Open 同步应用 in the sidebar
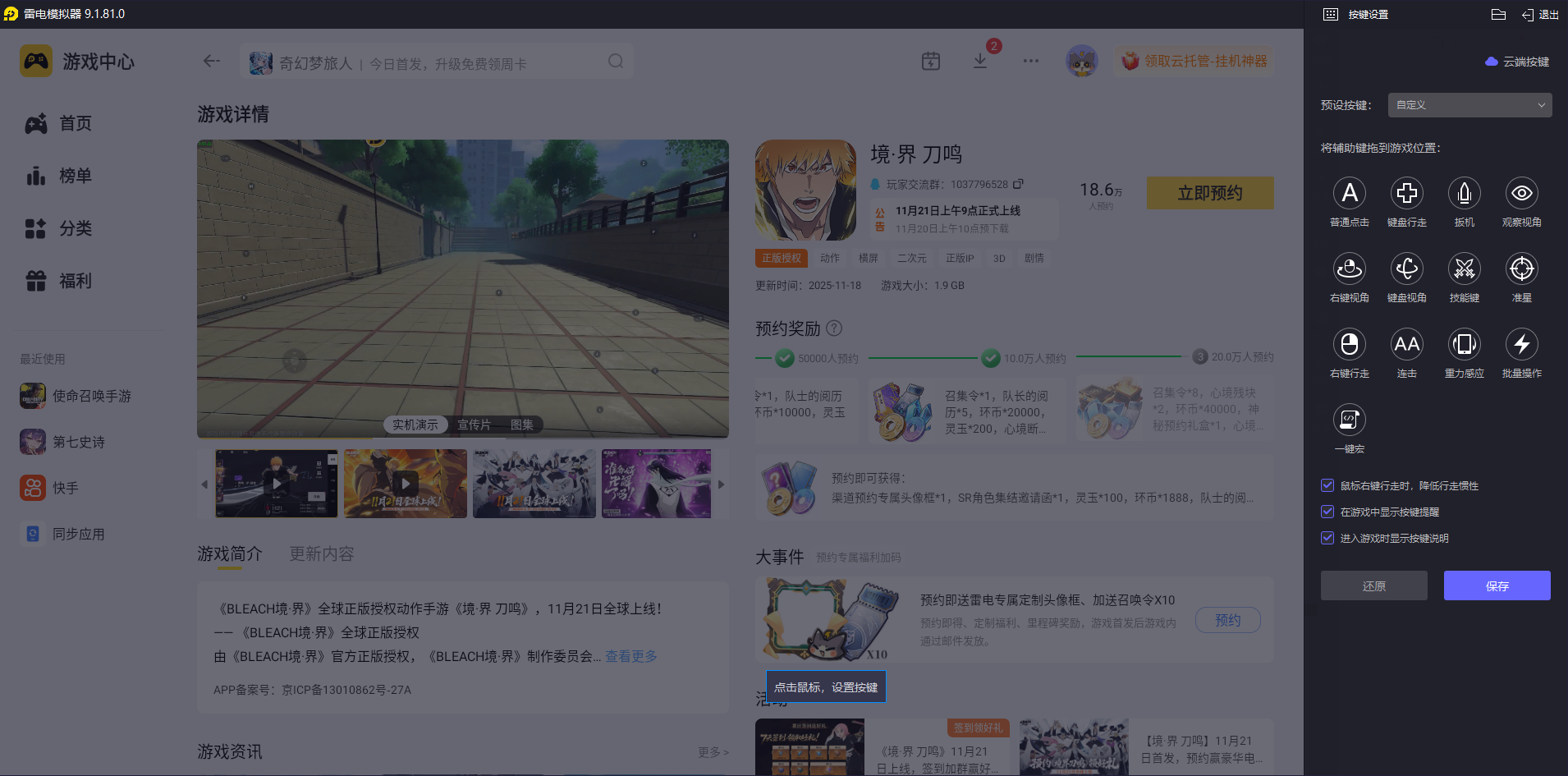The image size is (1568, 776). [63, 534]
